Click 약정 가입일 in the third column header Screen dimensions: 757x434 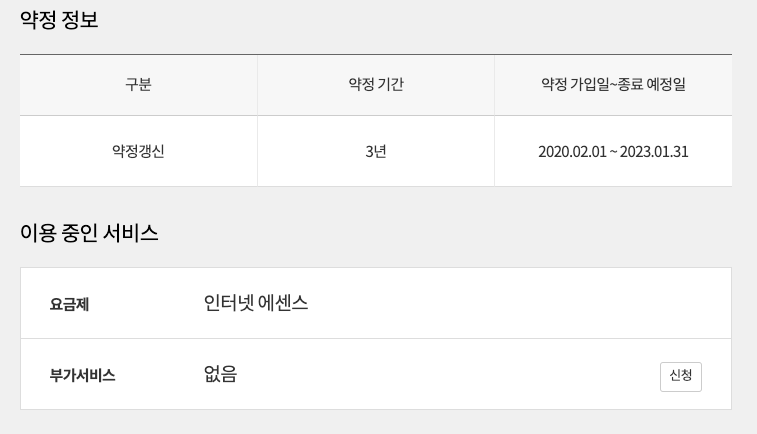point(574,85)
